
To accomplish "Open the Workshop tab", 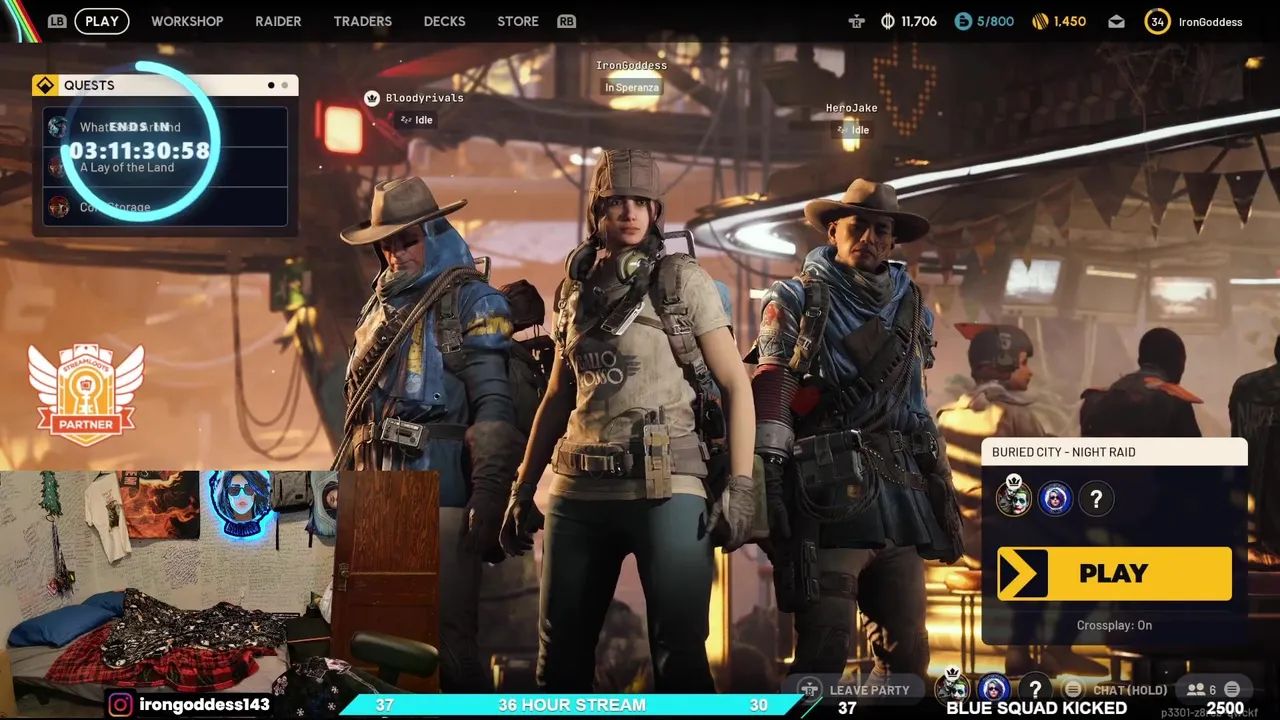I will (x=187, y=21).
